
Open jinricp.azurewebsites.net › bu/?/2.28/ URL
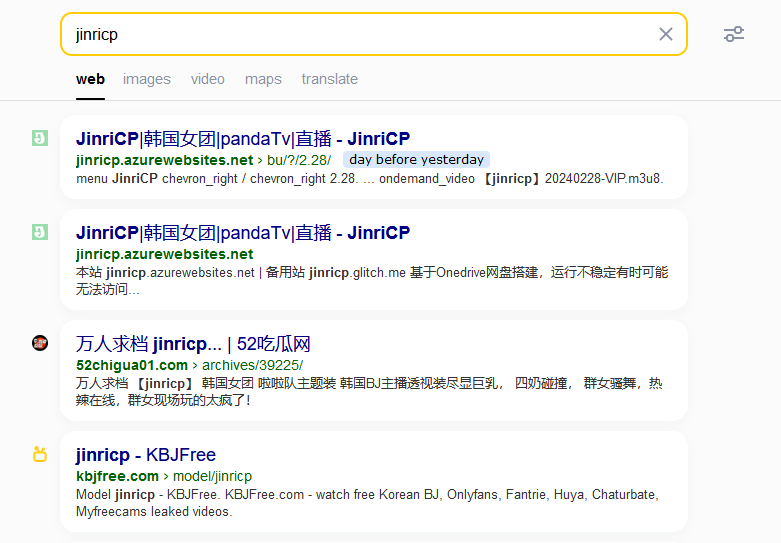point(203,160)
